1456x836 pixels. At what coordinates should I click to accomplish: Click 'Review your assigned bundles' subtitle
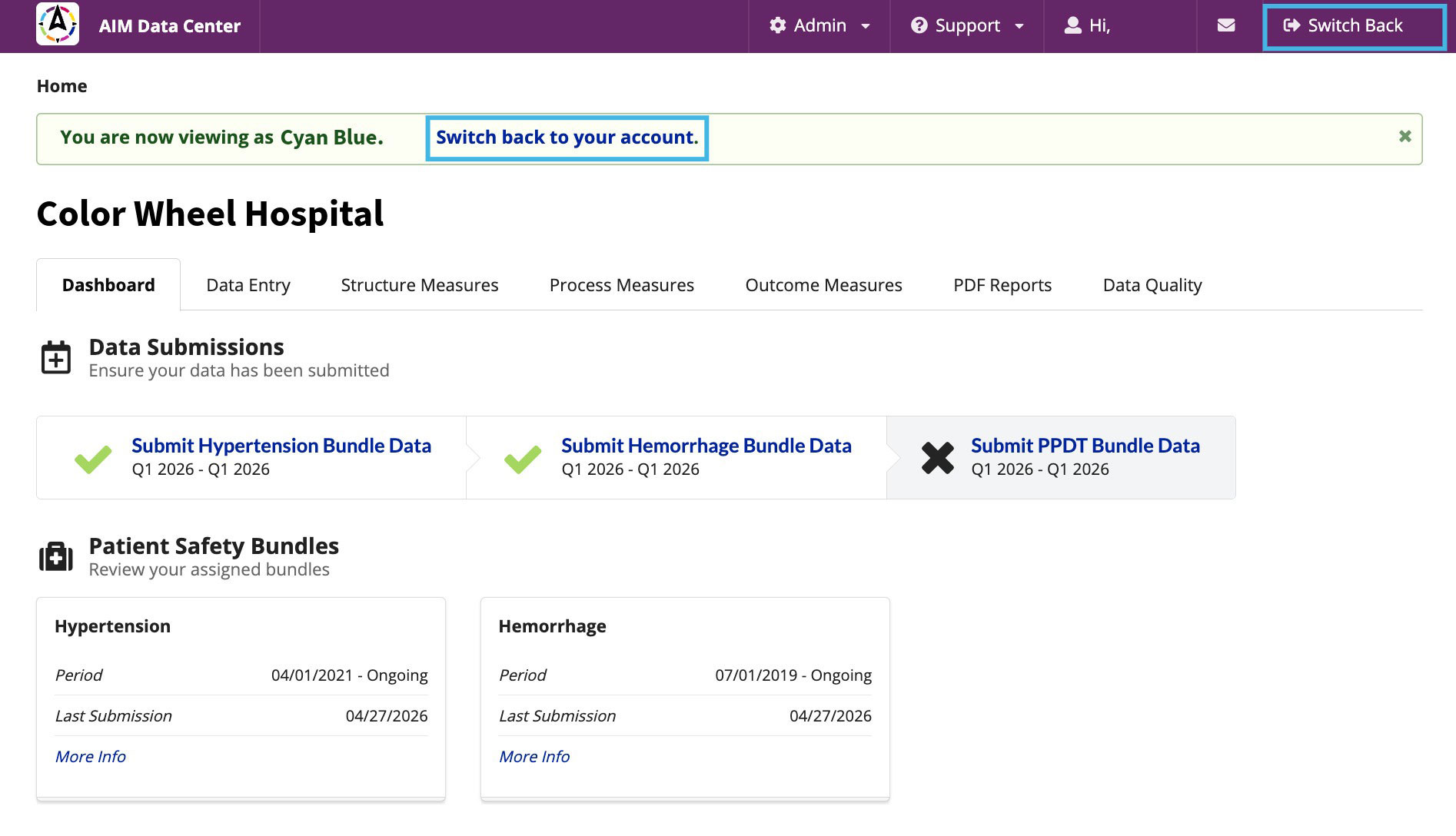click(209, 570)
